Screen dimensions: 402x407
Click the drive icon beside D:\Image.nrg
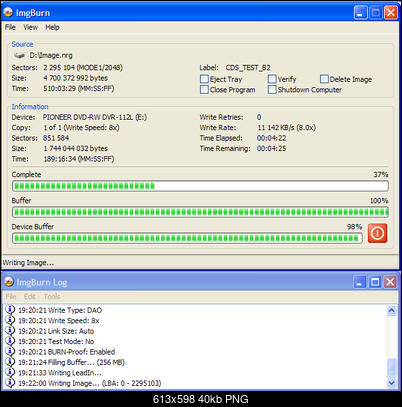click(x=19, y=55)
